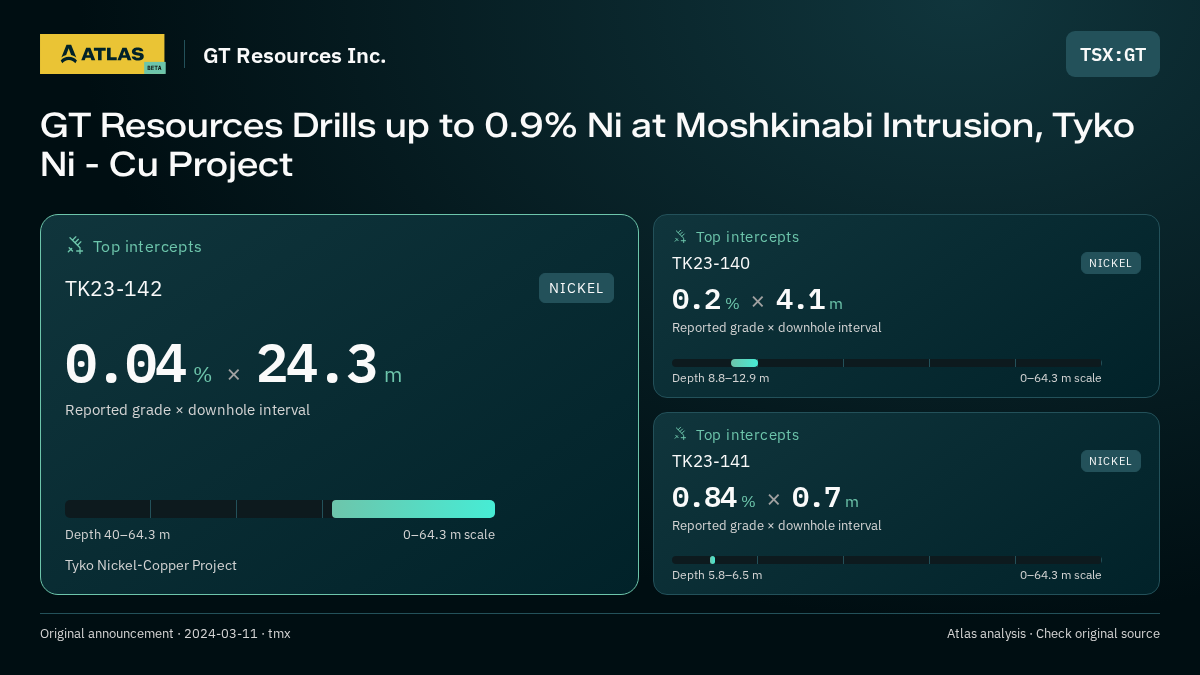Image resolution: width=1200 pixels, height=675 pixels.
Task: Open the TSX:GT ticker badge
Action: click(x=1113, y=54)
